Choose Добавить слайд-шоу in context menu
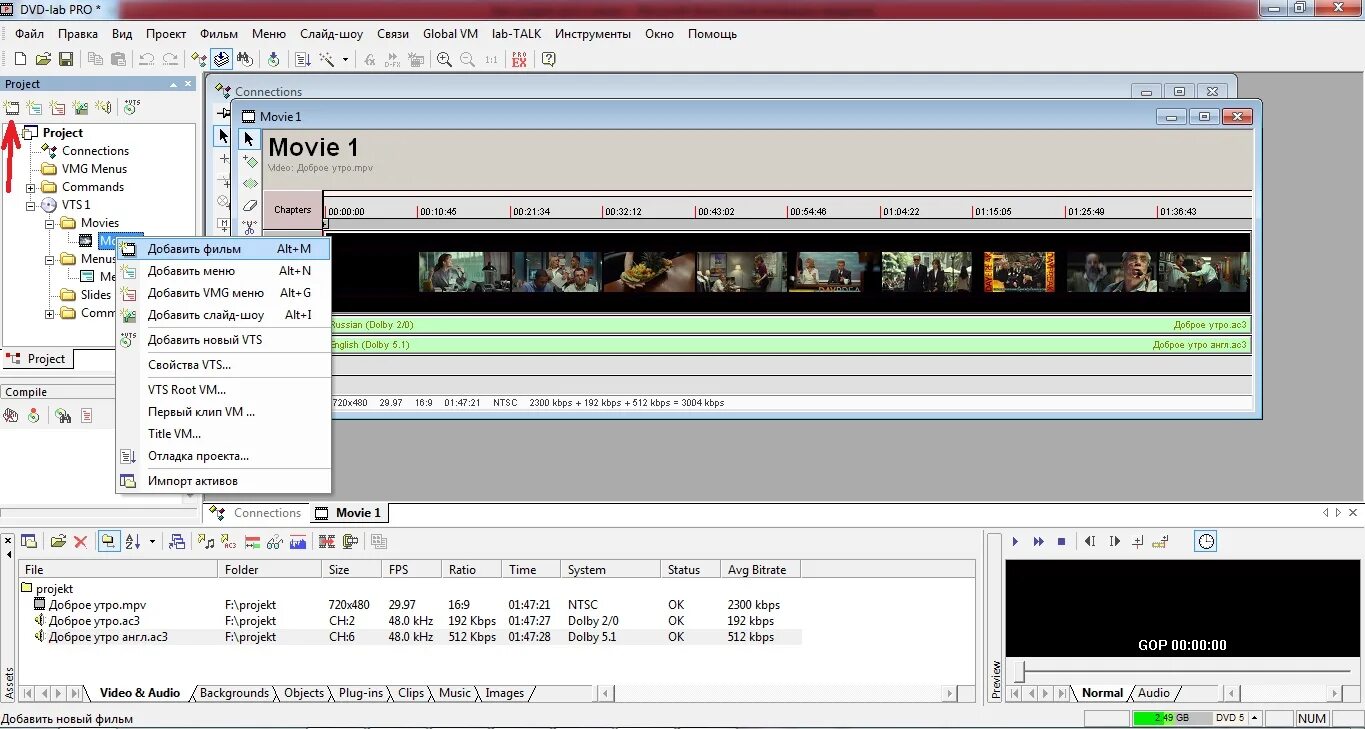The width and height of the screenshot is (1365, 729). click(224, 315)
